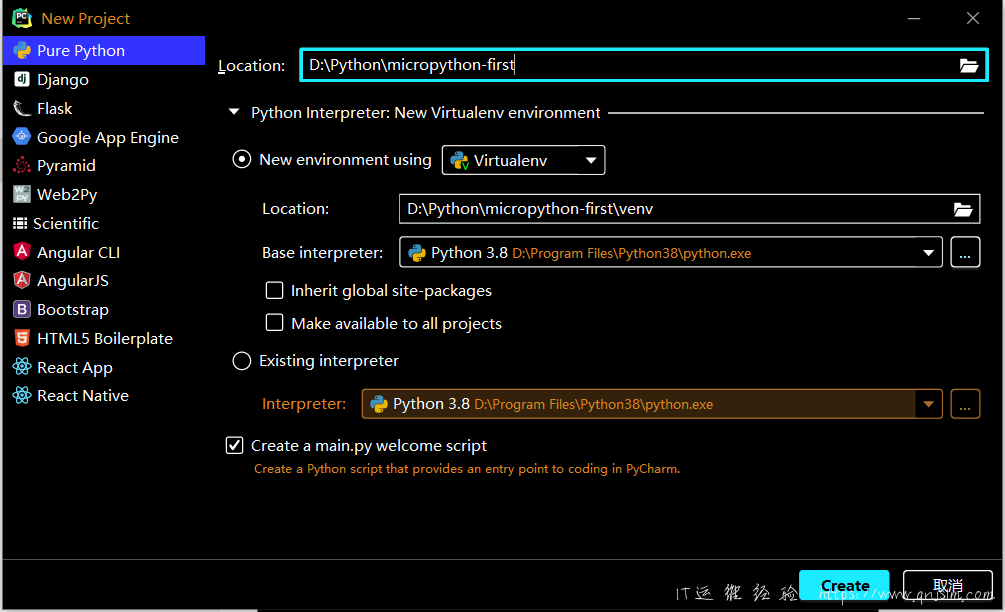Open the Base interpreter dropdown arrow

pyautogui.click(x=928, y=253)
